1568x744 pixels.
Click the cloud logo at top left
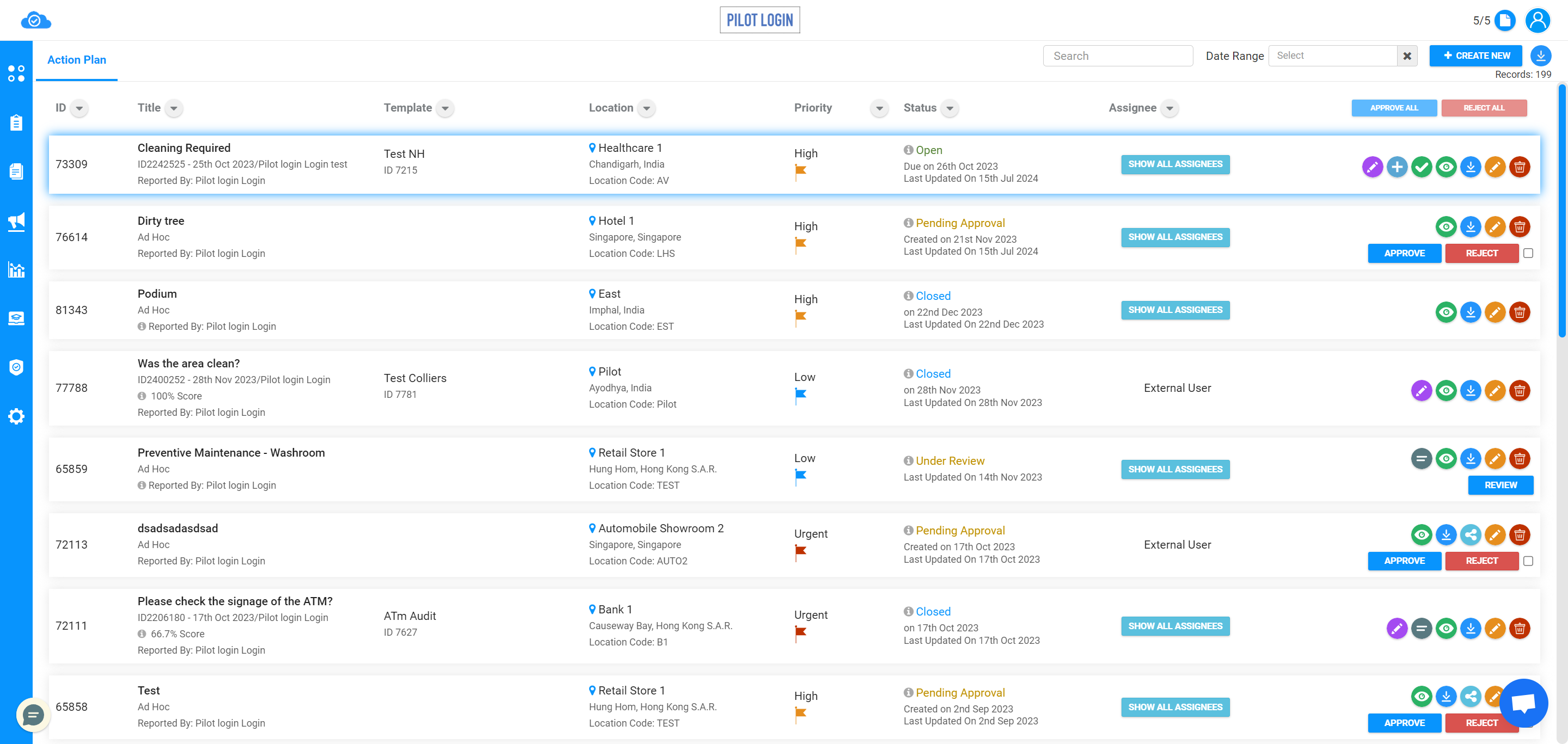(36, 20)
